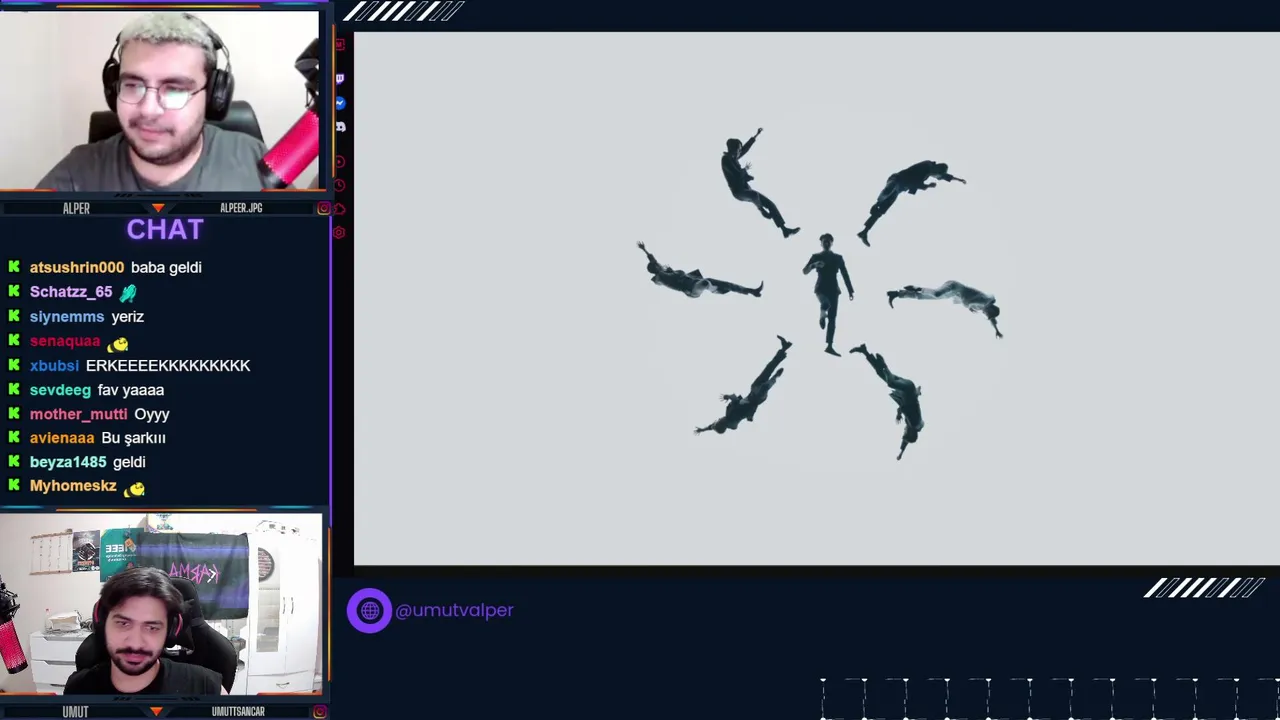Click the UMUTTSANCAR Instagram handle label

point(238,712)
